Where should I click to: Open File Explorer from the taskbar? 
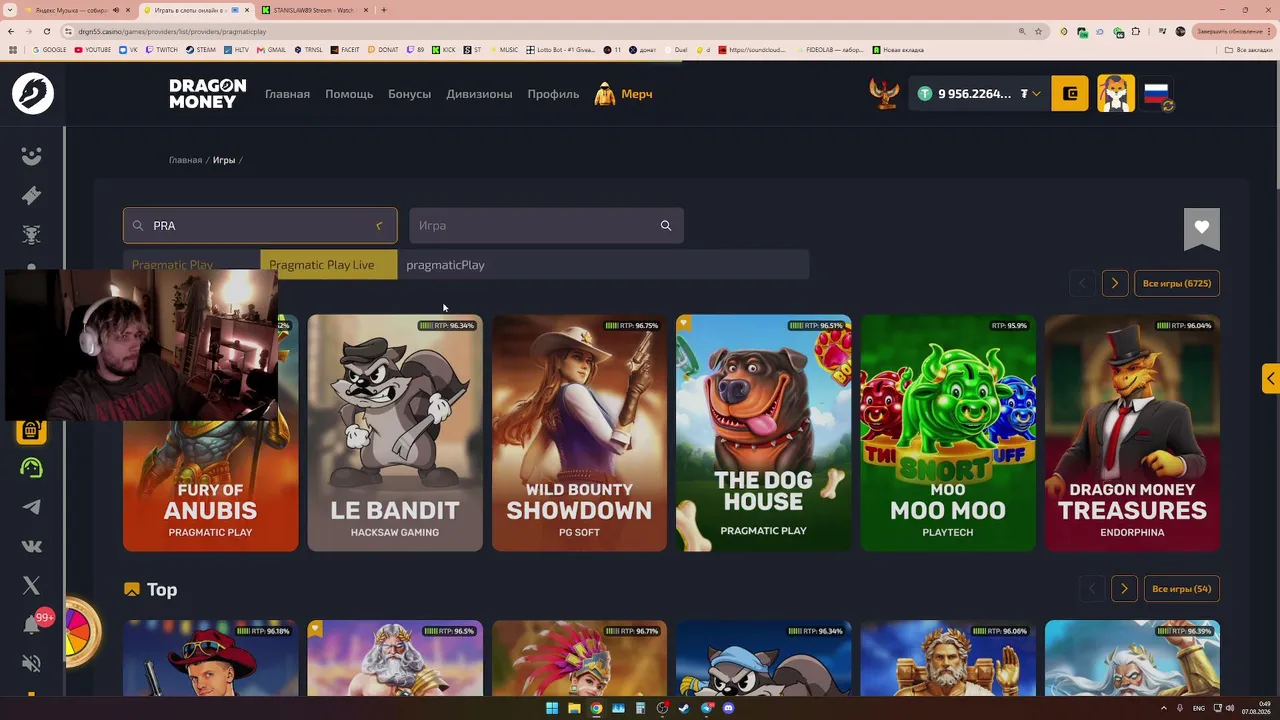point(574,708)
